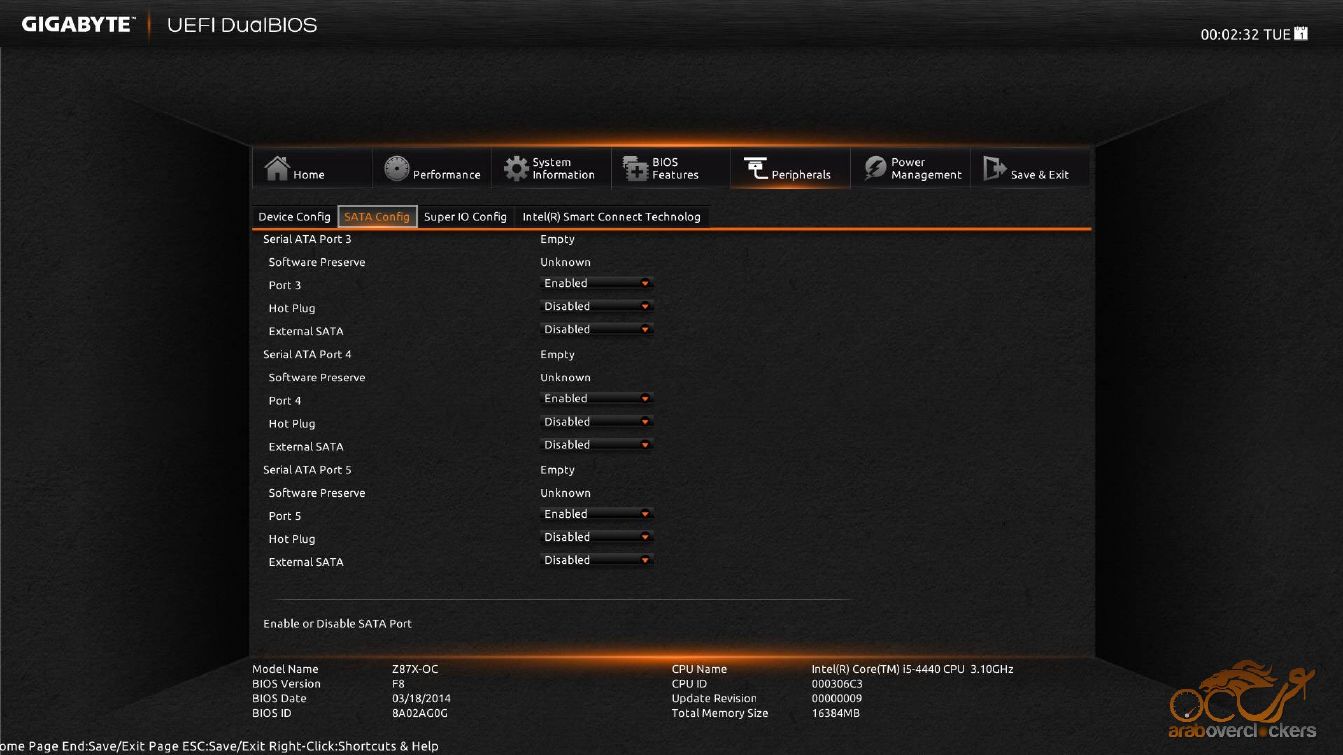Change Hot Plug setting for Port 5
Image resolution: width=1343 pixels, height=755 pixels.
coord(597,538)
